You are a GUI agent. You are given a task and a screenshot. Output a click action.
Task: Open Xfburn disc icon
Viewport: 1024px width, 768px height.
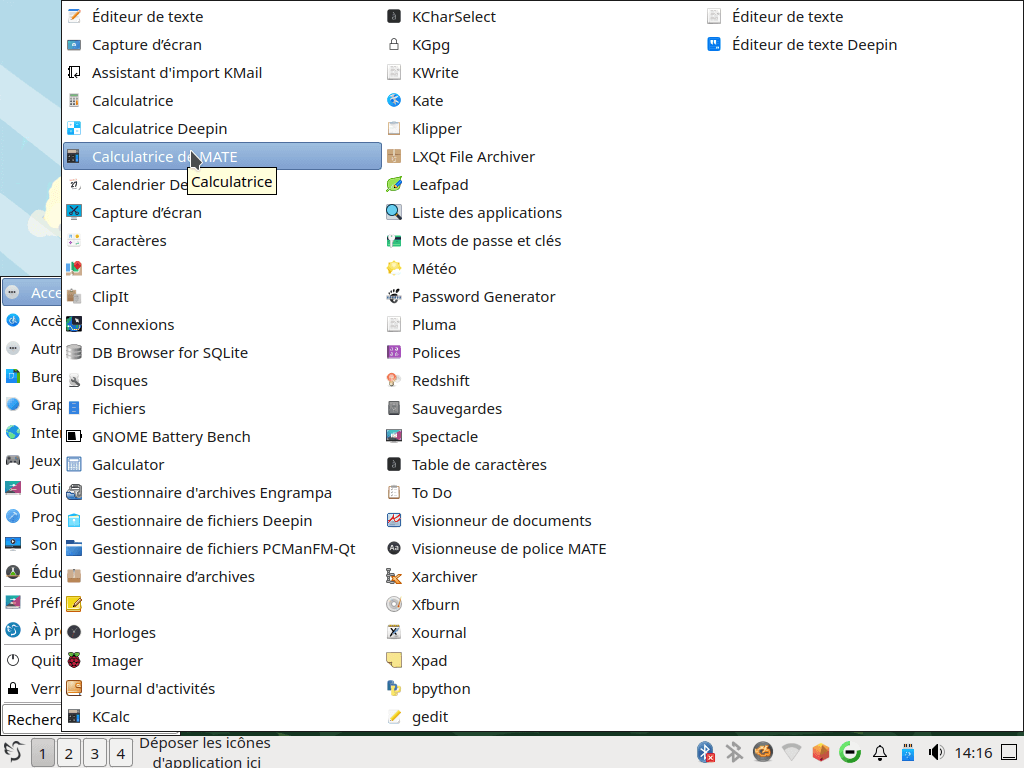(x=394, y=605)
